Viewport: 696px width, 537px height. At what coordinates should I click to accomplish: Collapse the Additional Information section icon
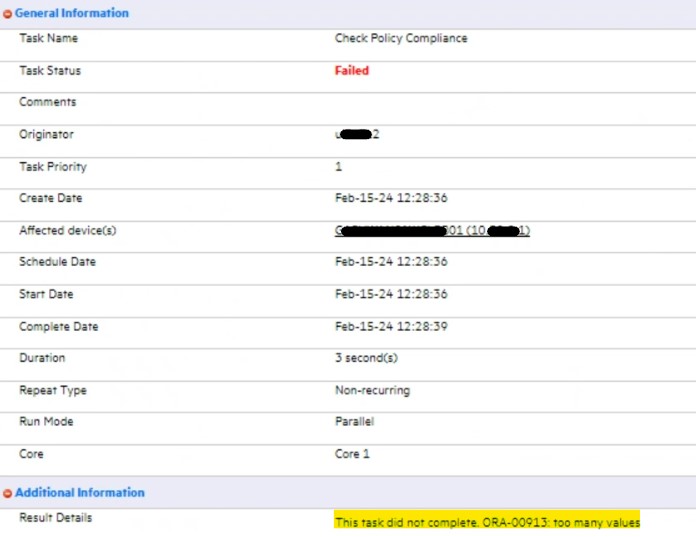(x=8, y=493)
